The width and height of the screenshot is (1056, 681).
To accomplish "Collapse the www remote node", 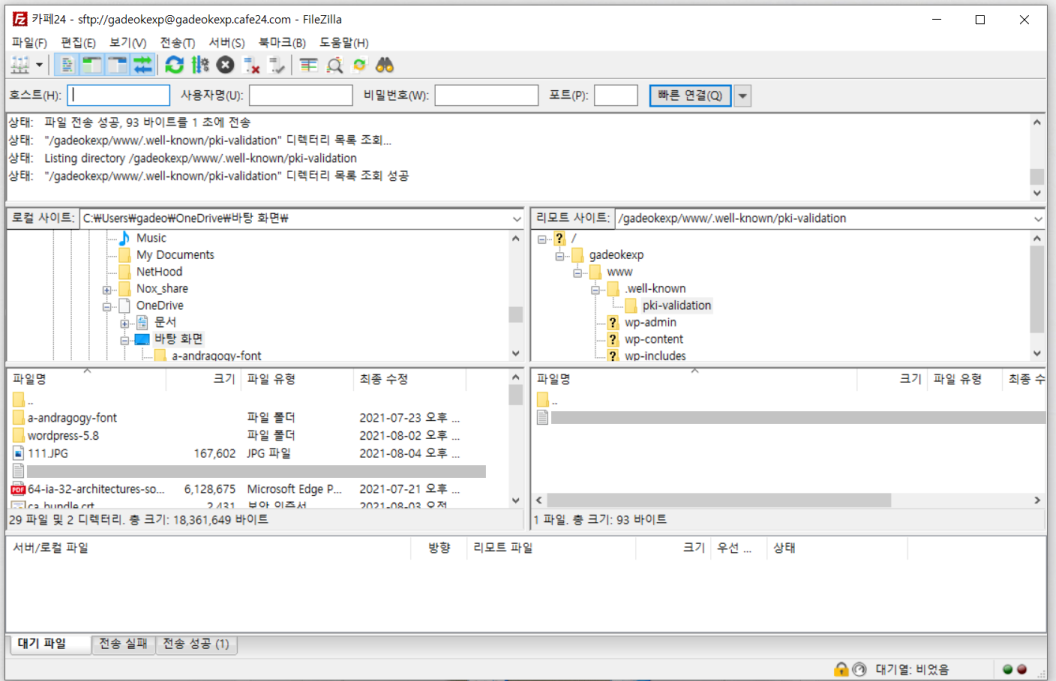I will 577,273.
